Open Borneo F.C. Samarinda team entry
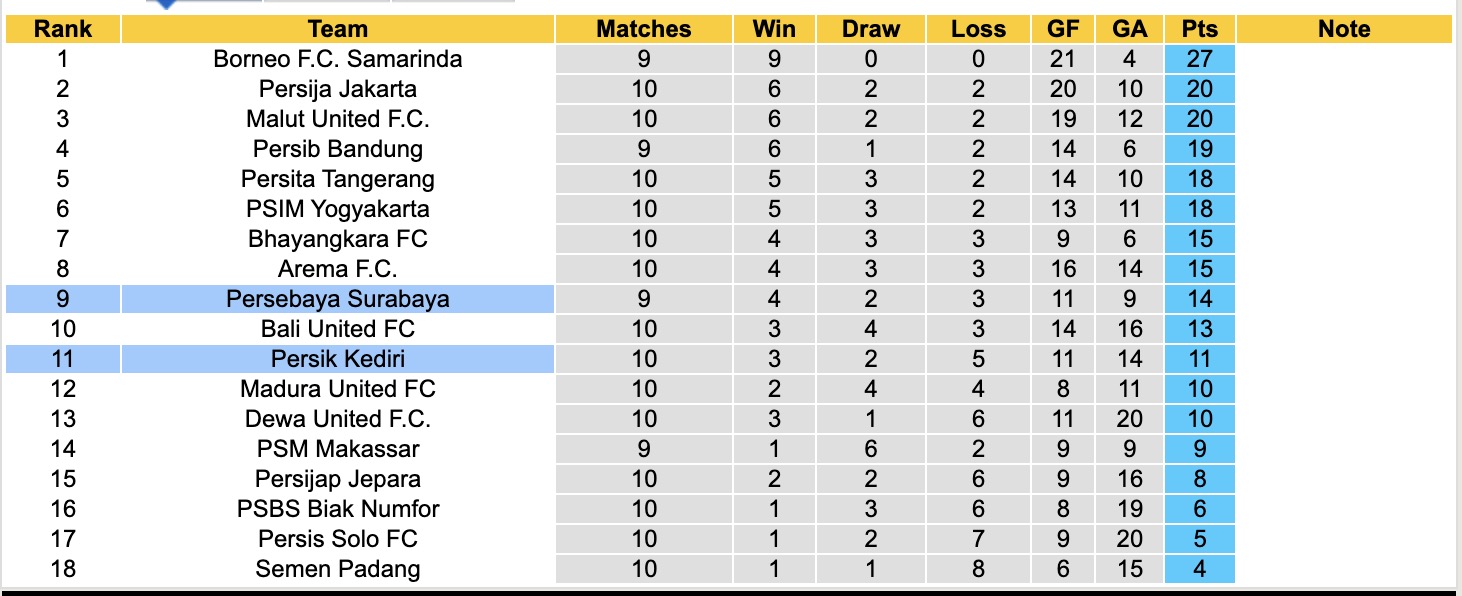Viewport: 1462px width, 596px height. 338,59
